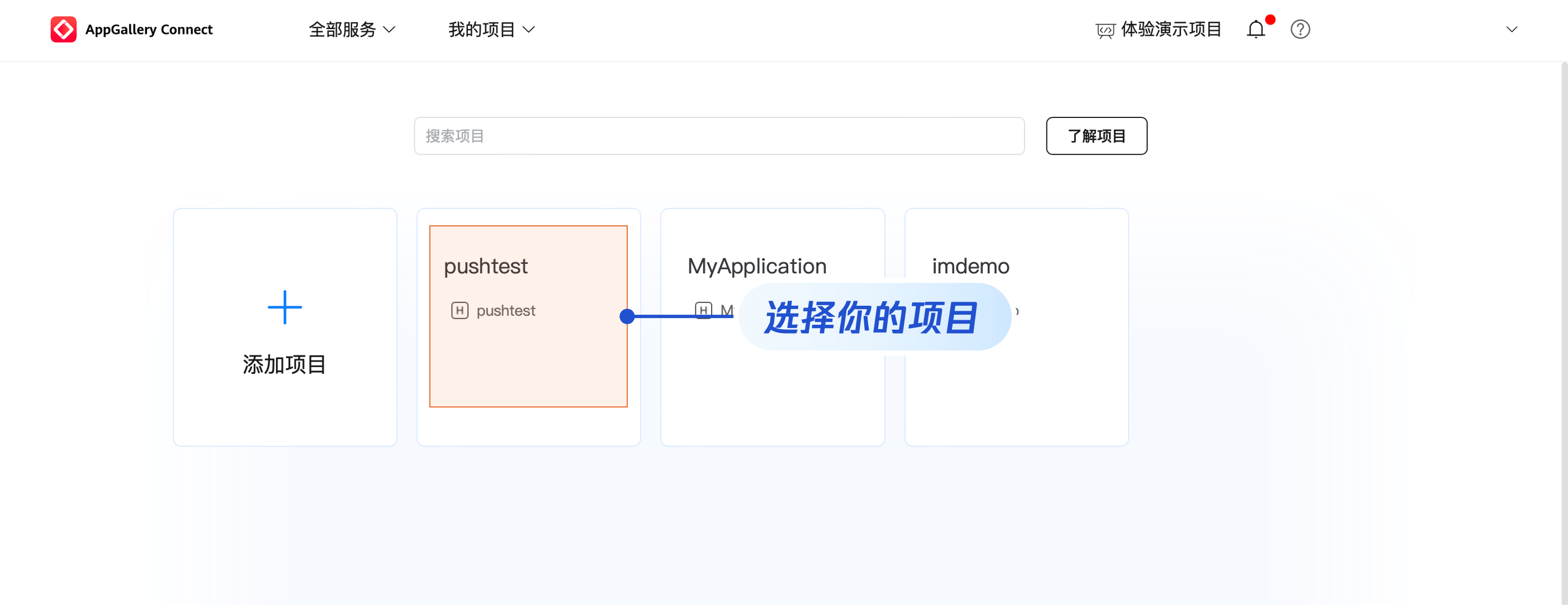Open the help question mark icon
The image size is (1568, 607).
pos(1300,29)
